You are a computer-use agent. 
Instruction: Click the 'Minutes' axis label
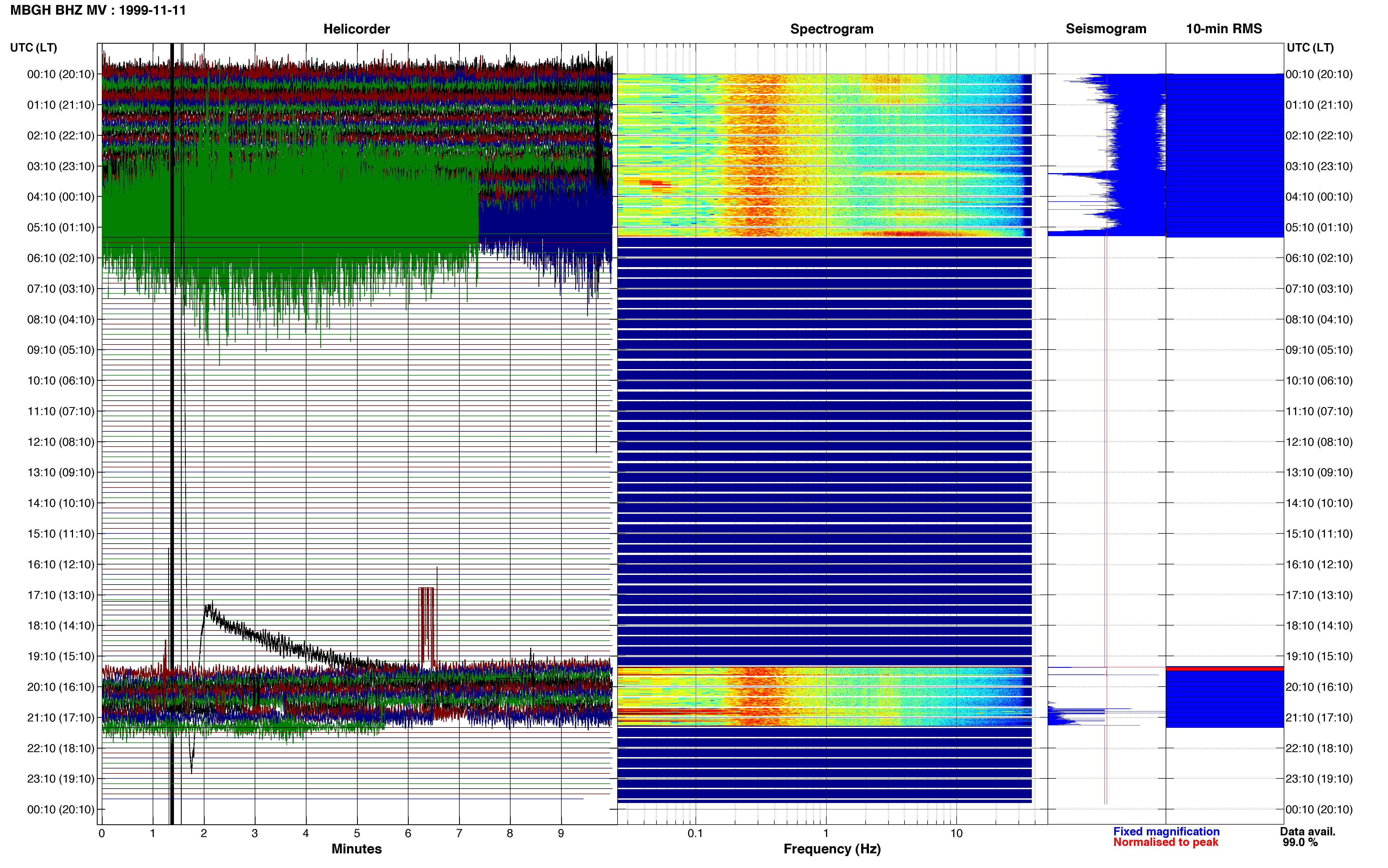click(x=356, y=848)
